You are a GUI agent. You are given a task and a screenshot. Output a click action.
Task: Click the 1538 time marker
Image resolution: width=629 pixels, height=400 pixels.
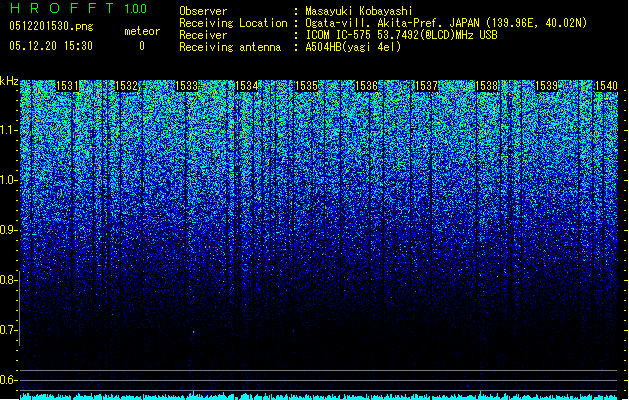(x=487, y=86)
